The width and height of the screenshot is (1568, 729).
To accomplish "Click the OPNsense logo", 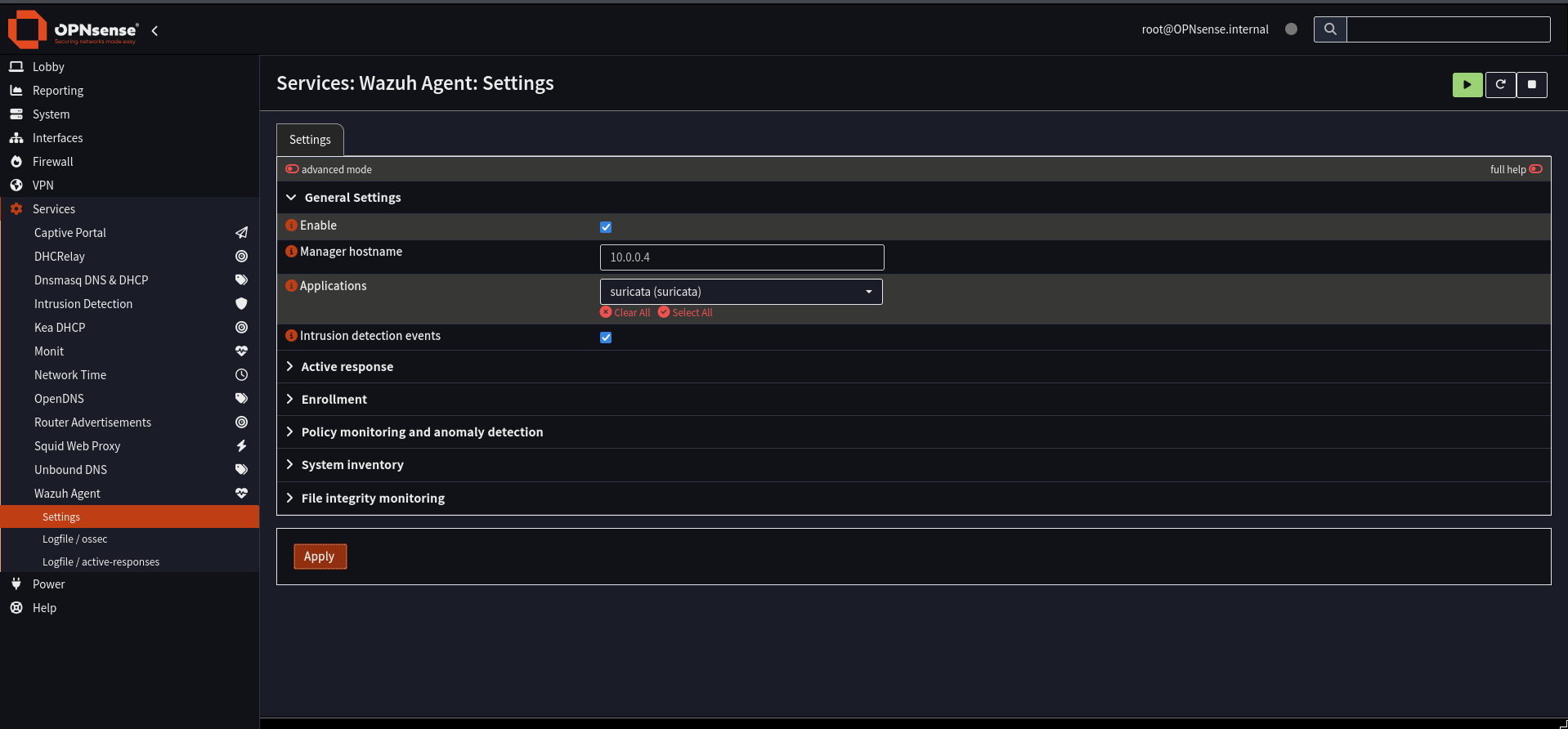I will (74, 29).
